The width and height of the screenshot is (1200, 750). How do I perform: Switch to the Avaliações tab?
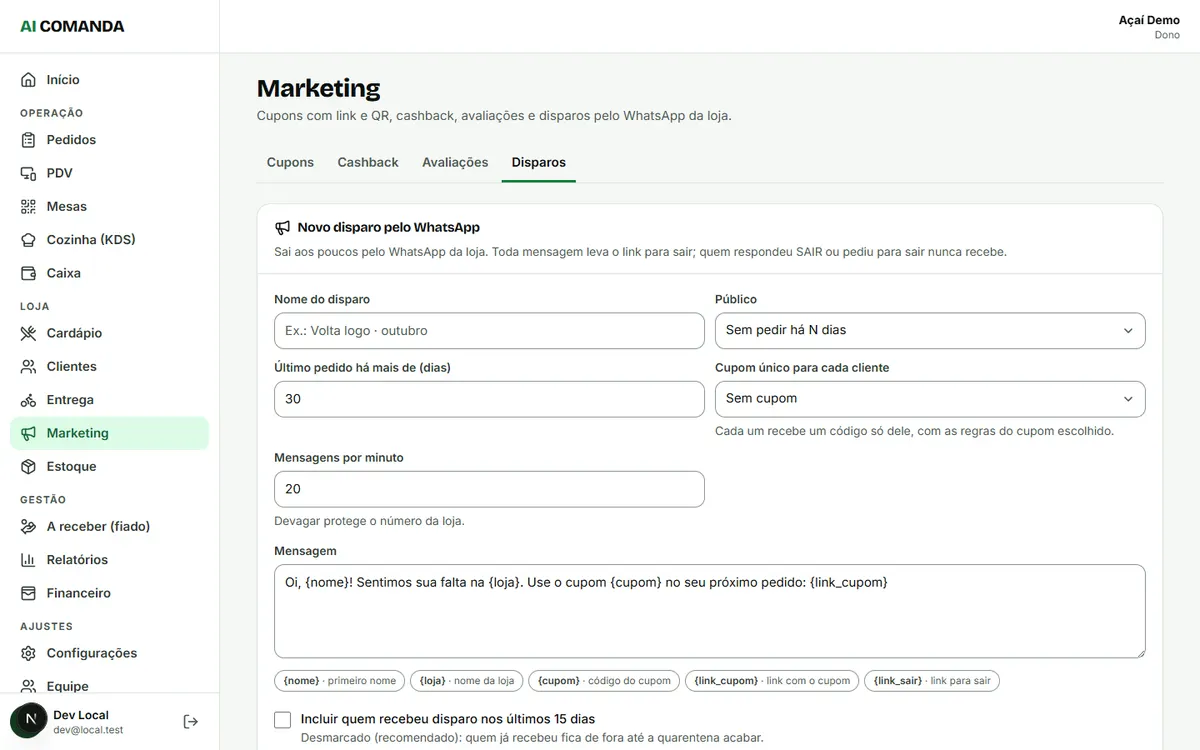(x=455, y=162)
